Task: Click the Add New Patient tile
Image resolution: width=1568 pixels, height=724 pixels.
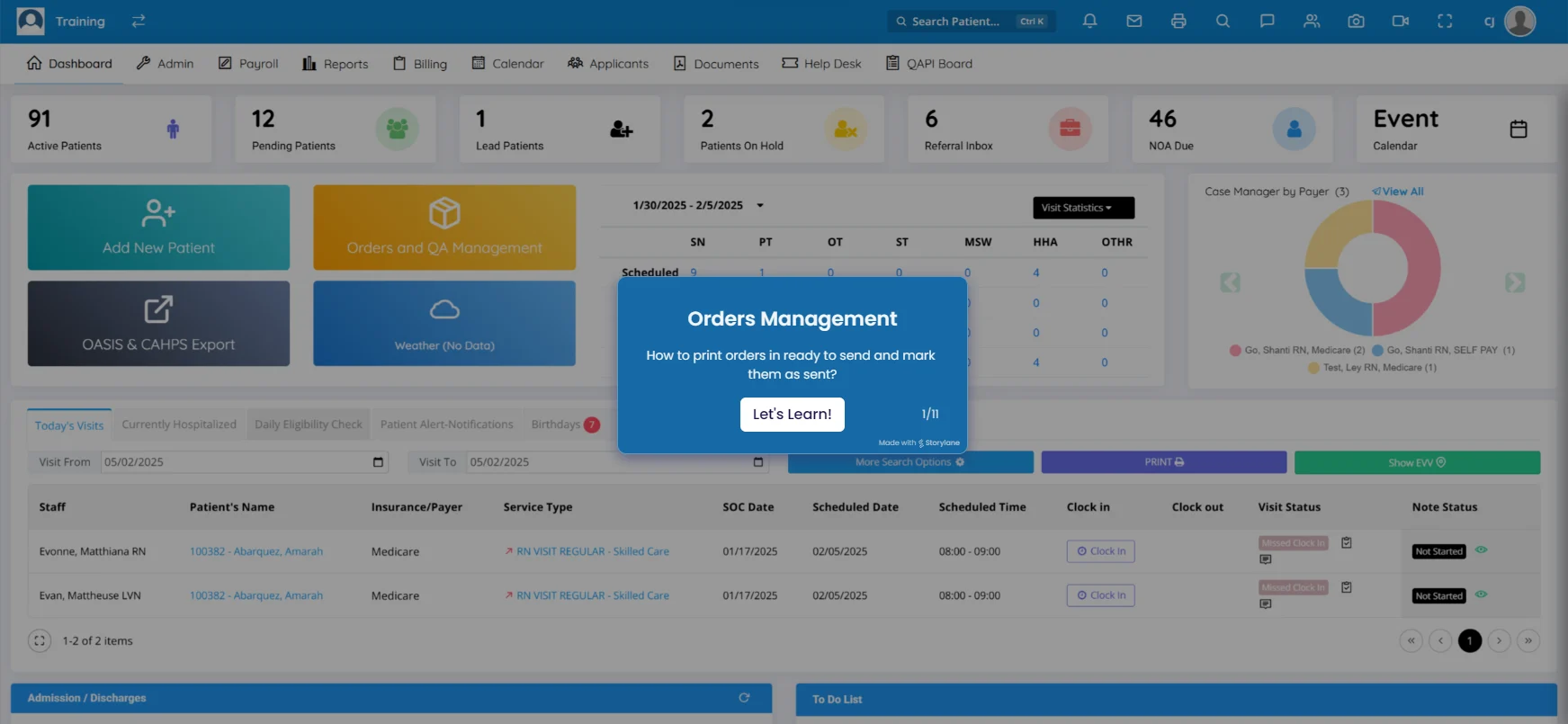Action: tap(158, 228)
